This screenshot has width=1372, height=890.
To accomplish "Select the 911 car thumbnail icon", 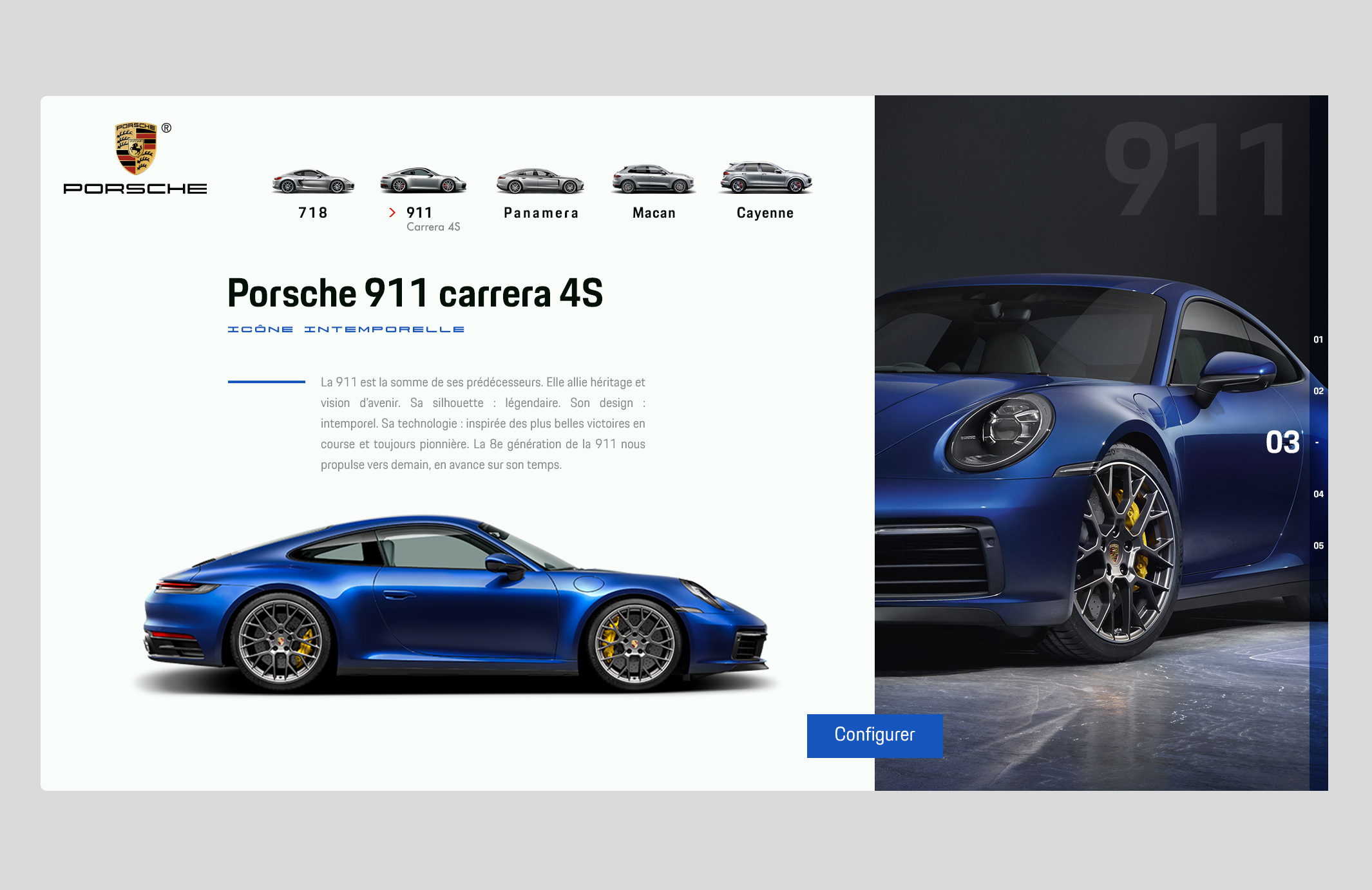I will tap(423, 181).
